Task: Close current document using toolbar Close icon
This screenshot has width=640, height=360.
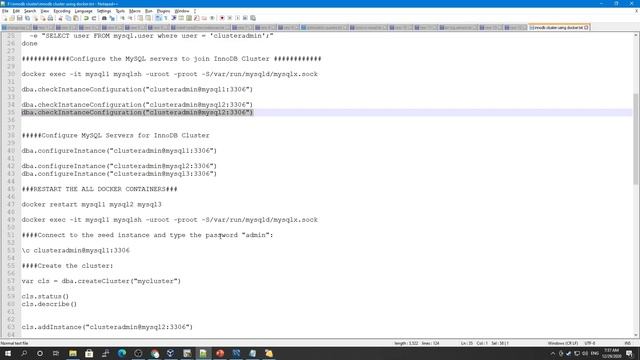Action: click(36, 18)
